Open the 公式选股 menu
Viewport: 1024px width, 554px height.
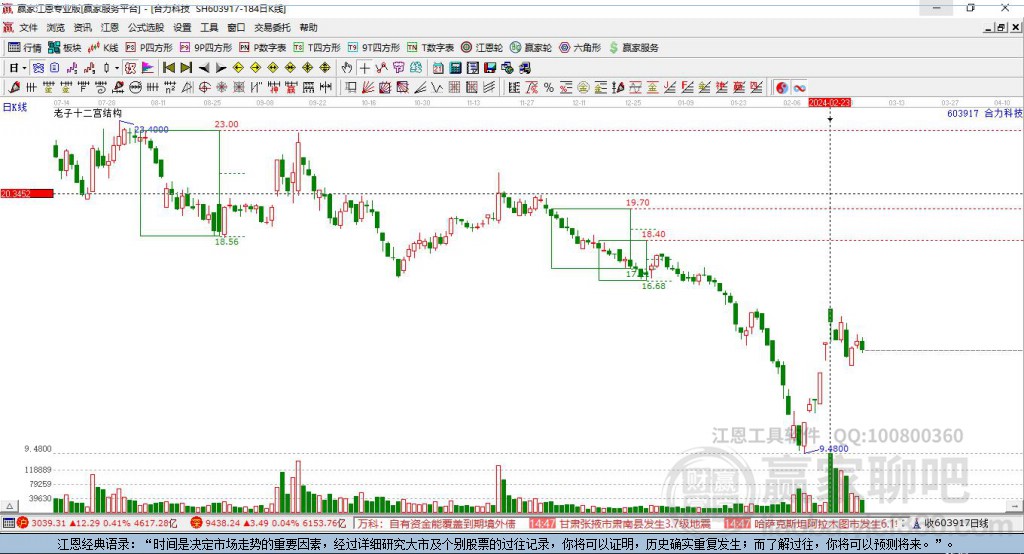(x=146, y=27)
